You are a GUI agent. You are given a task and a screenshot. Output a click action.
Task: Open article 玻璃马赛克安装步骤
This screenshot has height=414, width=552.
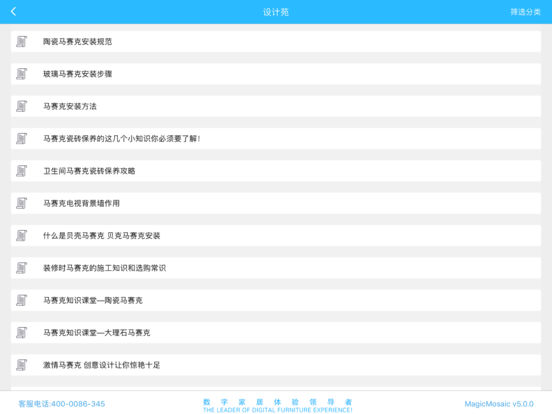point(276,74)
